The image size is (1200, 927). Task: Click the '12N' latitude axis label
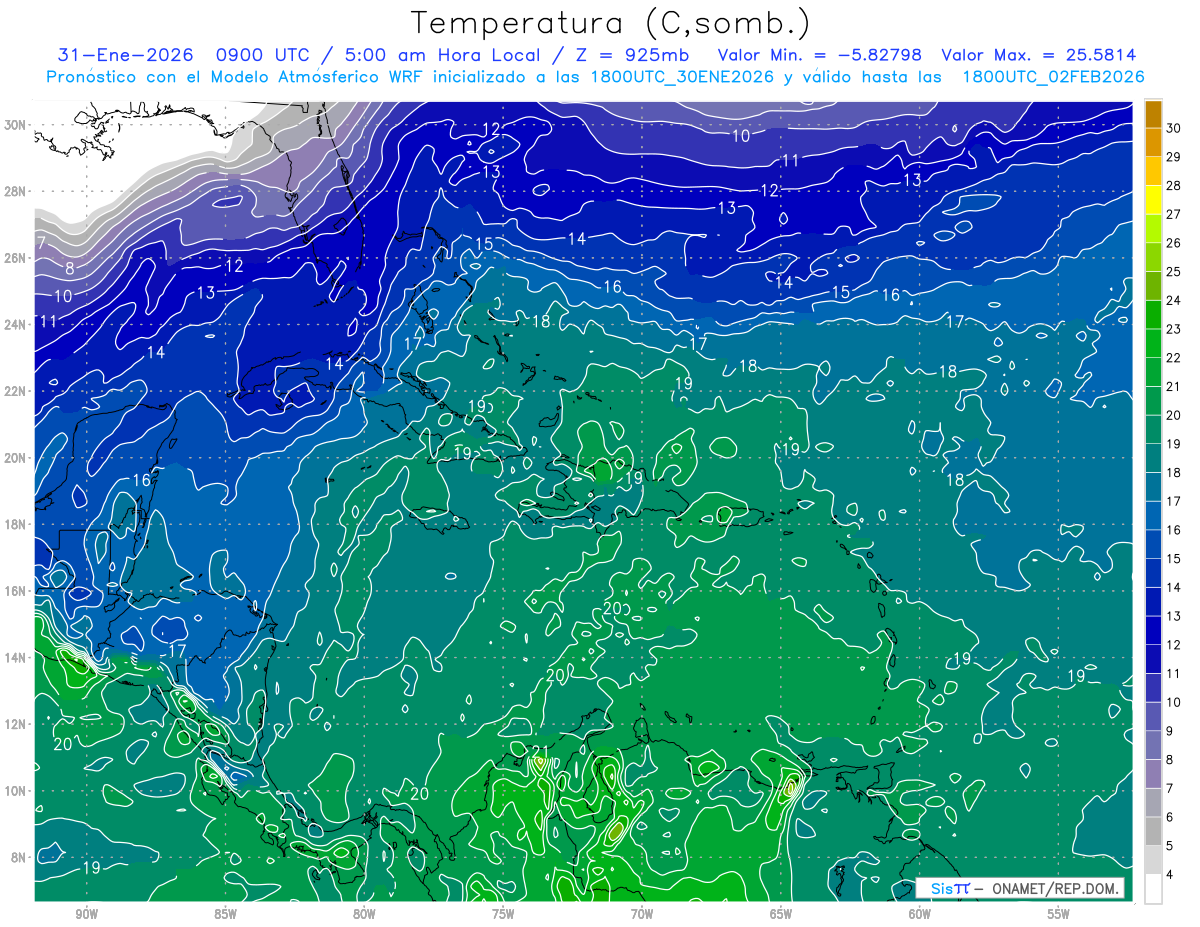(x=15, y=724)
